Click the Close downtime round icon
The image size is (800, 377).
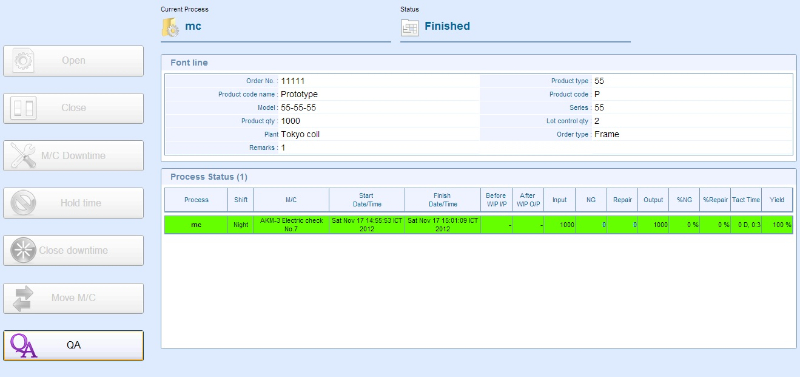coord(23,250)
